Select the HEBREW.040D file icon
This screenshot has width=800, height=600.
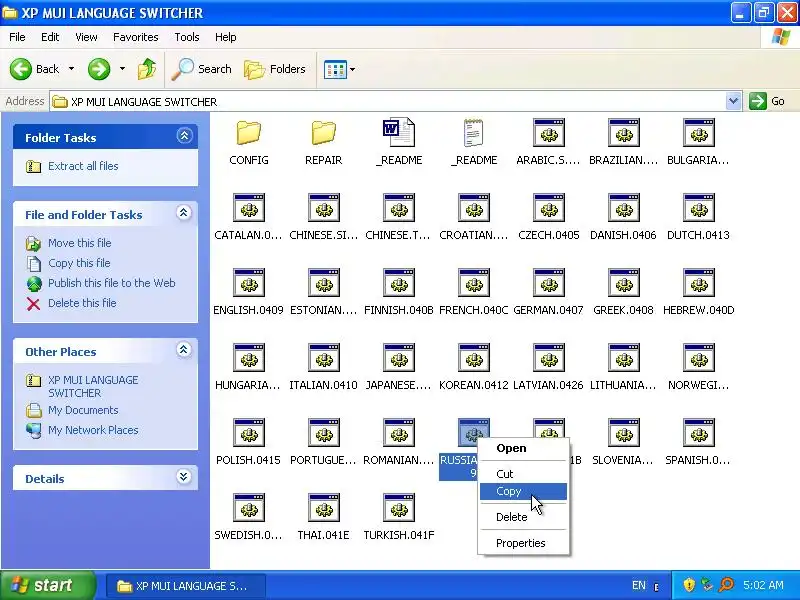point(698,283)
